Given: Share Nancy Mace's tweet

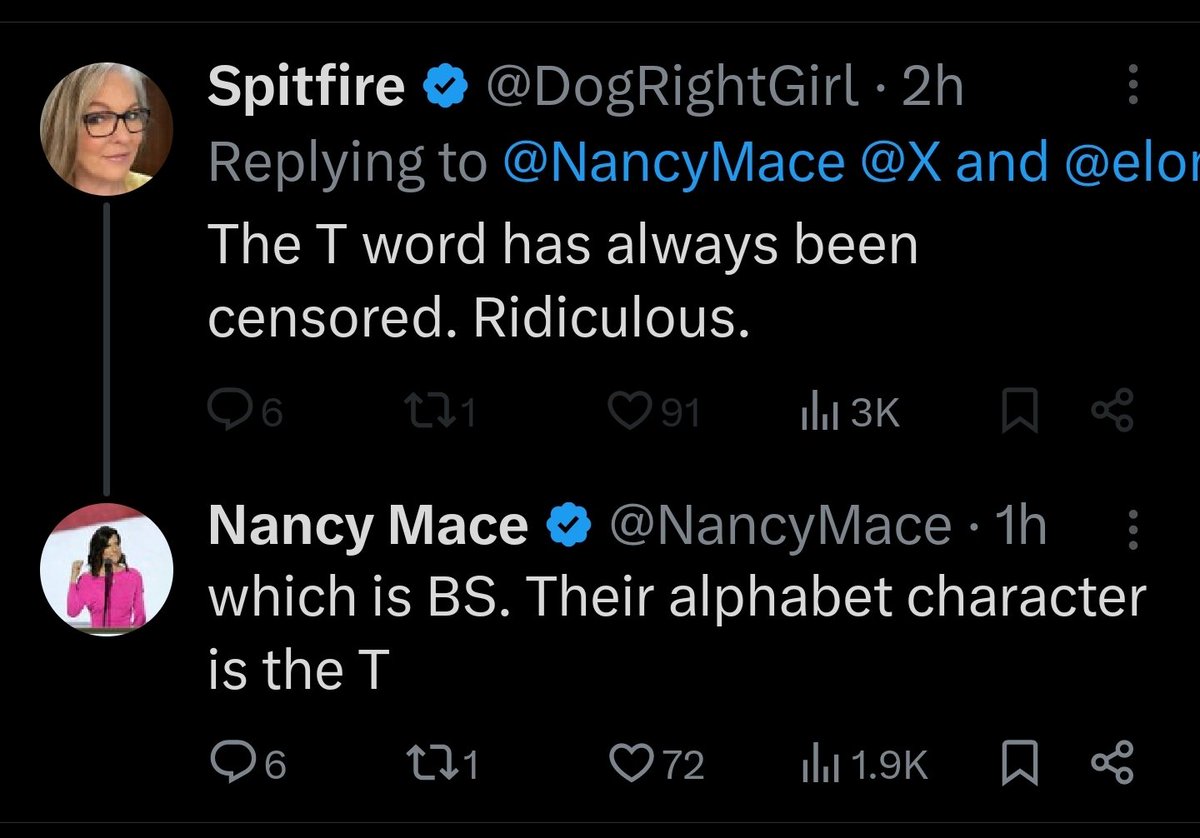Looking at the screenshot, I should (x=1113, y=765).
